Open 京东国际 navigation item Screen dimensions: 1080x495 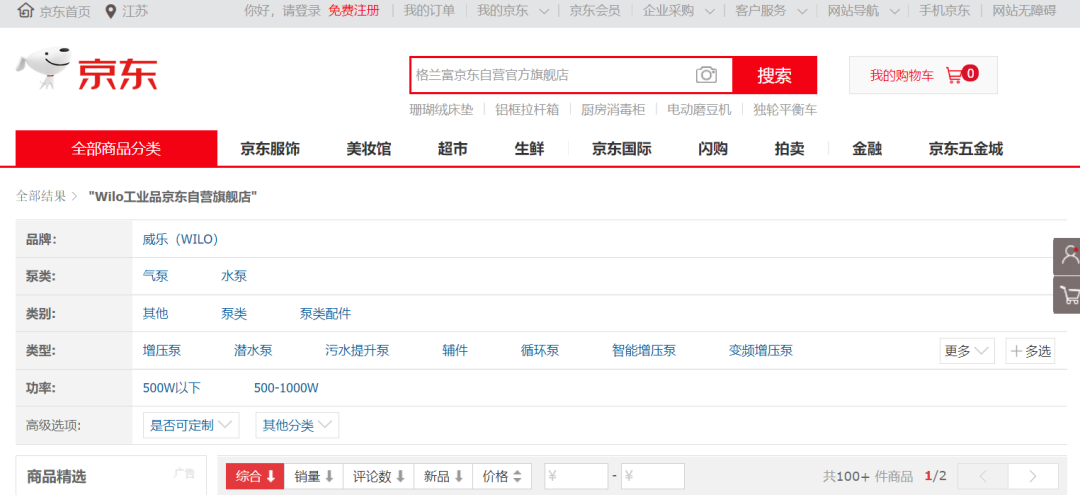621,149
